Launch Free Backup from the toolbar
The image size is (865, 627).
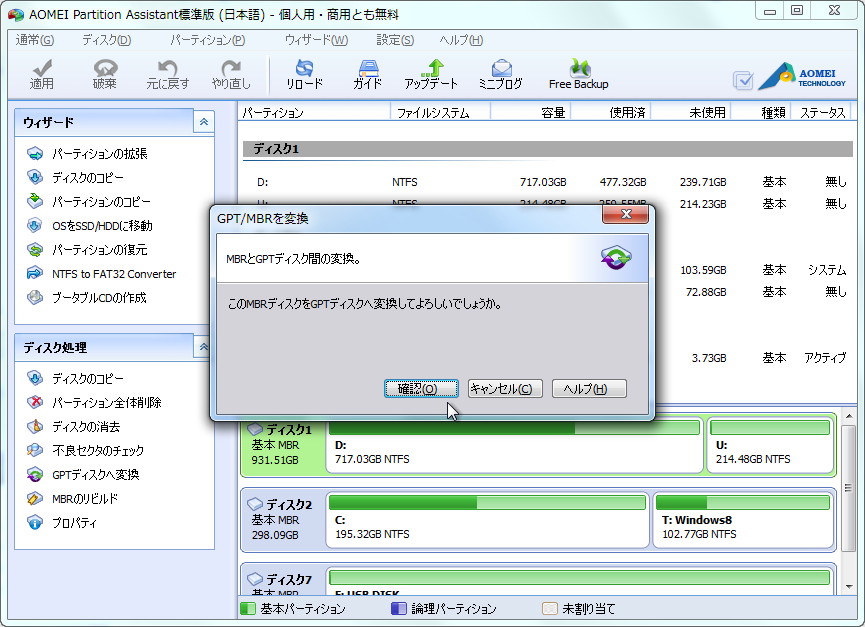(x=578, y=72)
